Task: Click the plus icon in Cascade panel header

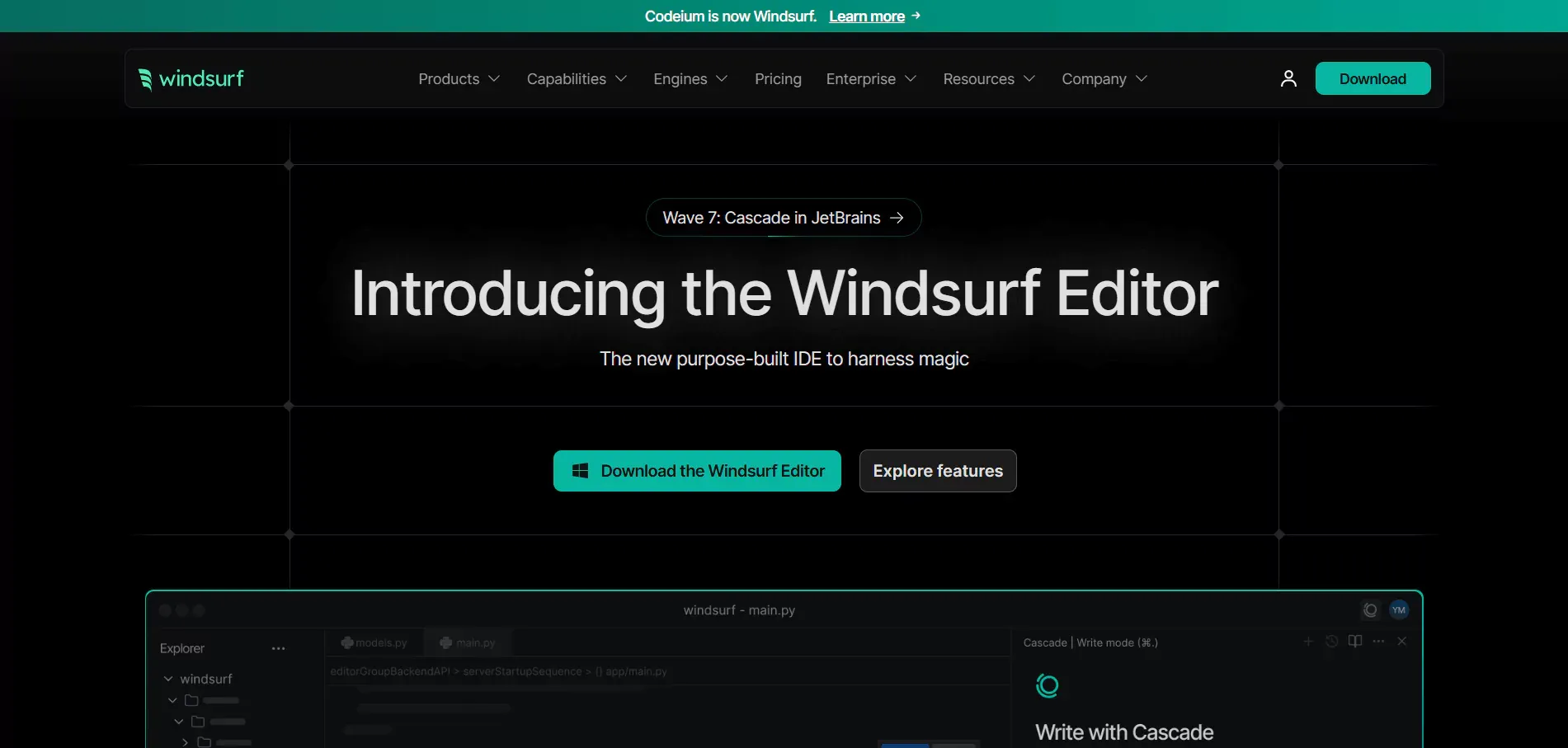Action: (x=1308, y=642)
